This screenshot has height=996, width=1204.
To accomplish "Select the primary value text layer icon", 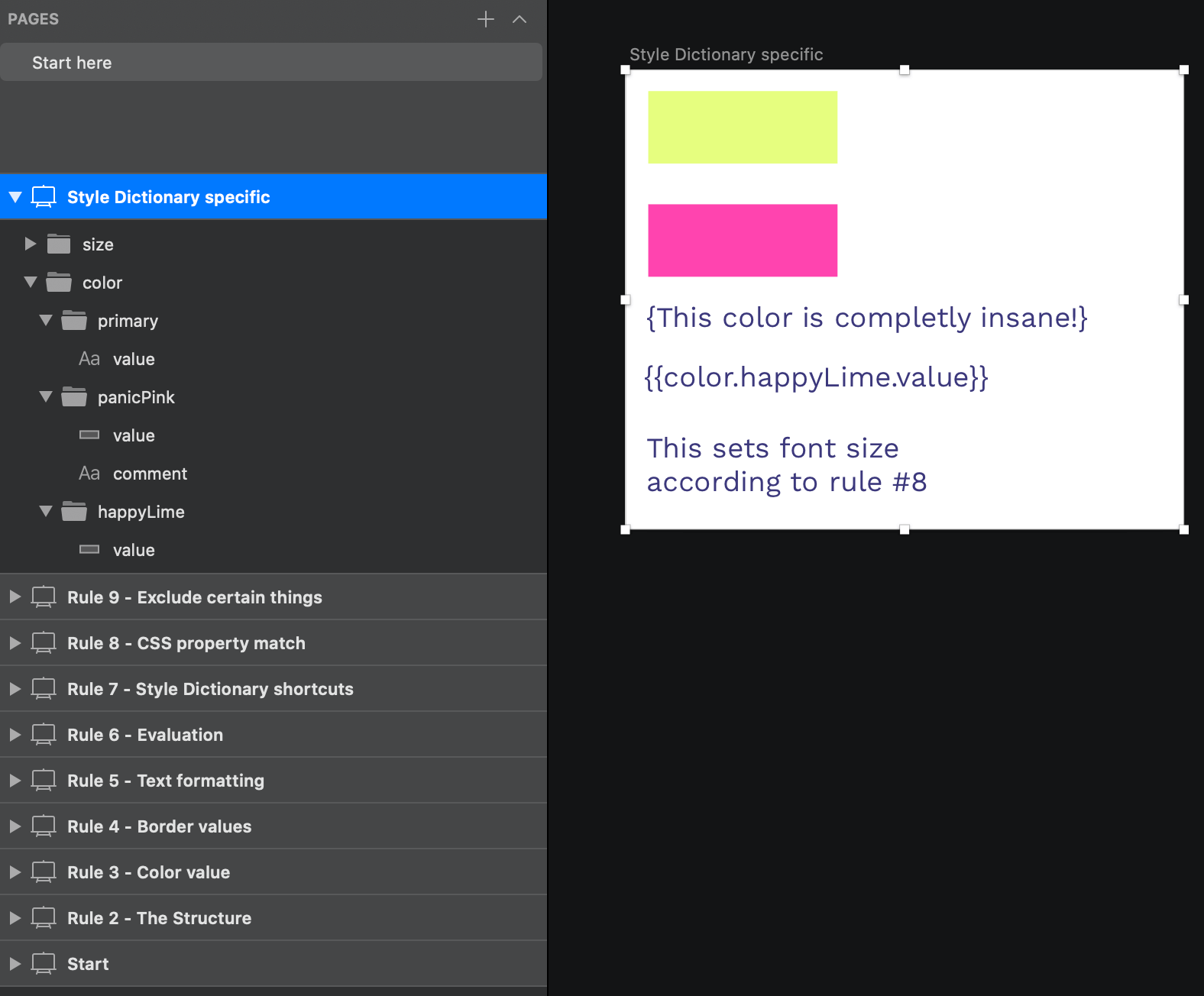I will point(89,359).
